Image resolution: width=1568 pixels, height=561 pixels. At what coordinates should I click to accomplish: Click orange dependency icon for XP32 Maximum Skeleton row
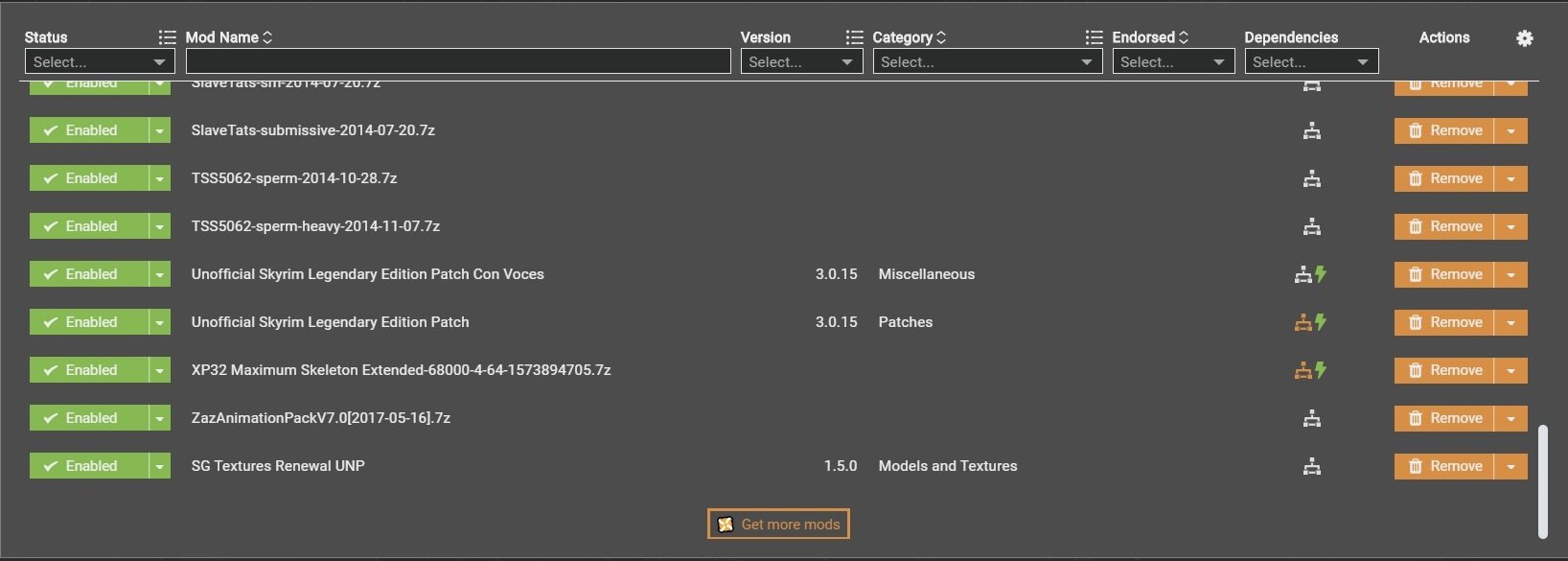[1303, 371]
